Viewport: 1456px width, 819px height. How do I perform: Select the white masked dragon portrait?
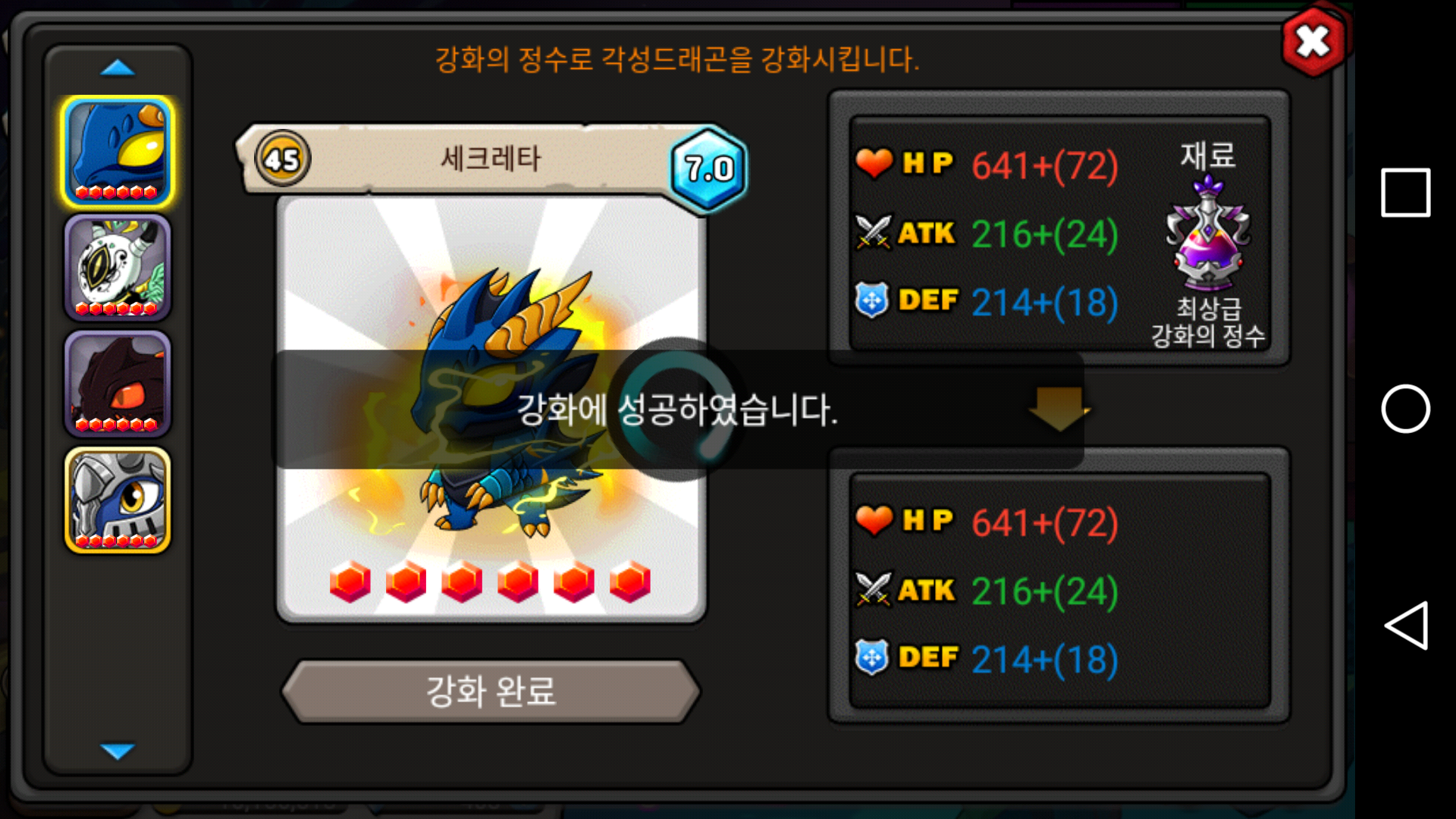click(x=118, y=268)
